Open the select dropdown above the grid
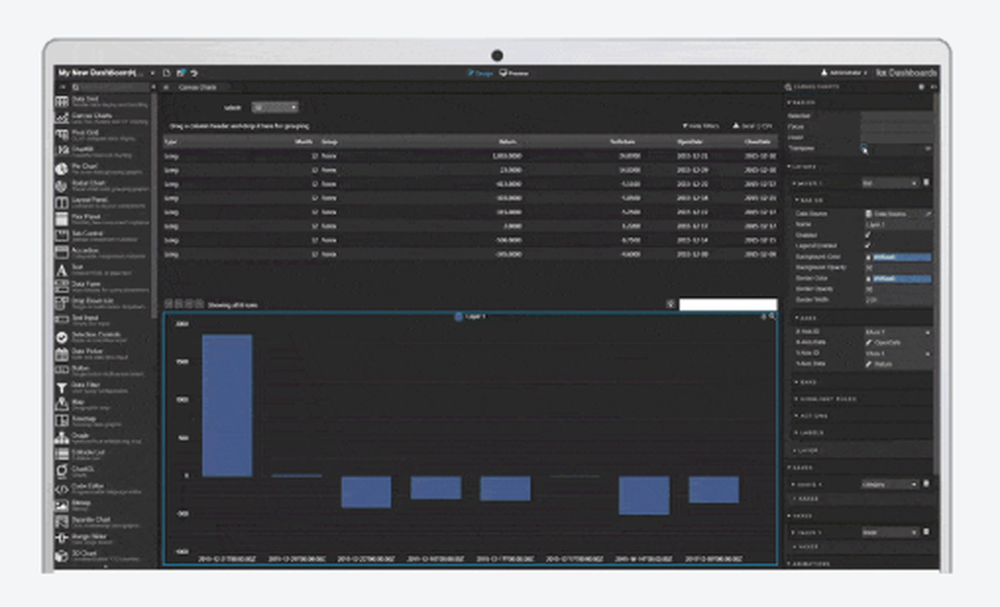Screen dimensions: 1000x607 [274, 108]
